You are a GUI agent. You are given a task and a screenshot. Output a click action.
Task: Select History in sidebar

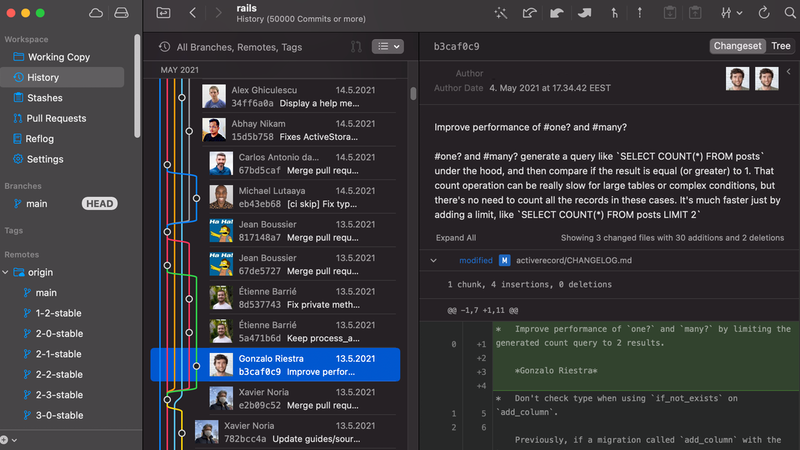(62, 78)
